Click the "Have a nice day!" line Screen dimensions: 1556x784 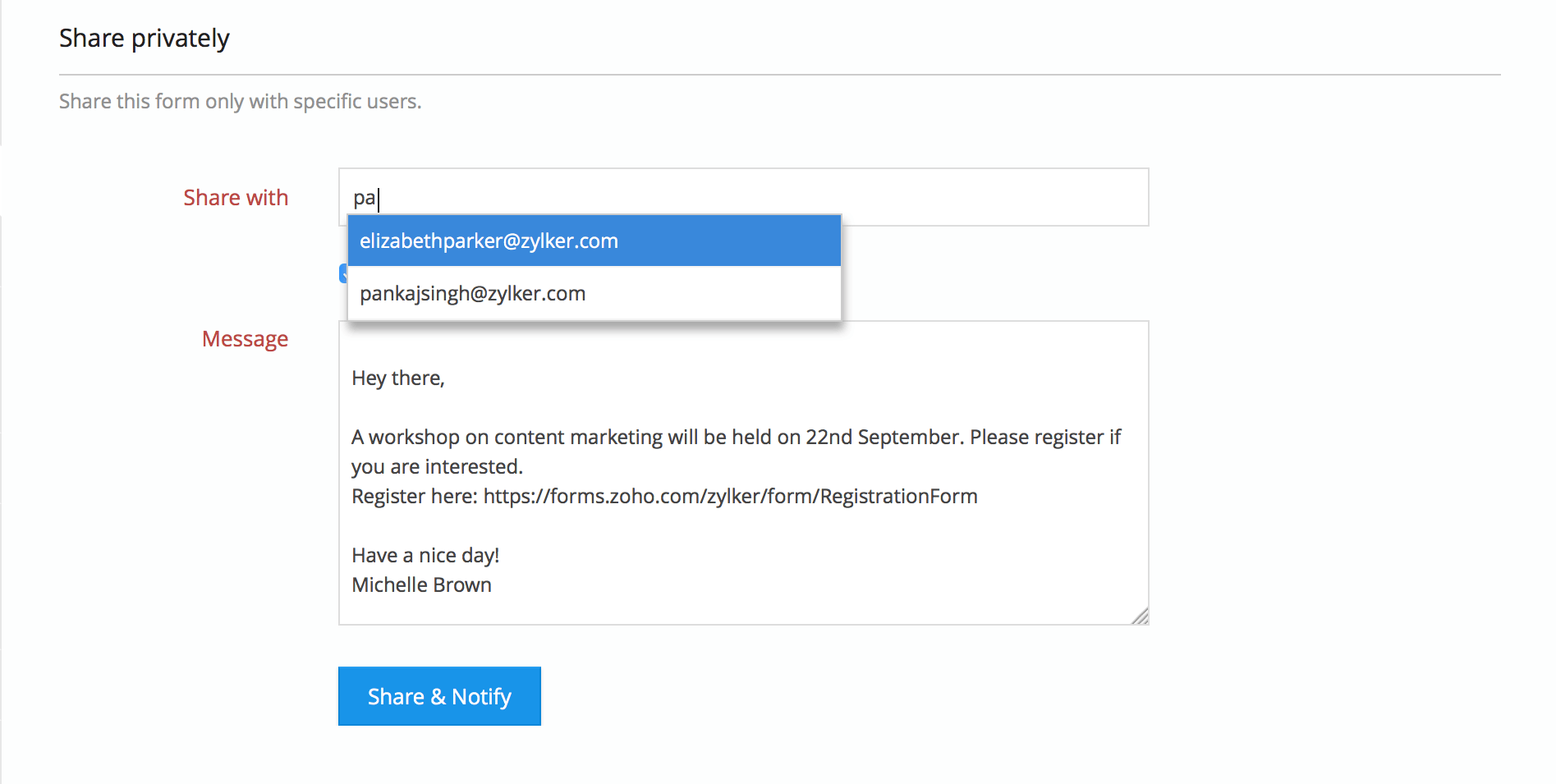[425, 556]
